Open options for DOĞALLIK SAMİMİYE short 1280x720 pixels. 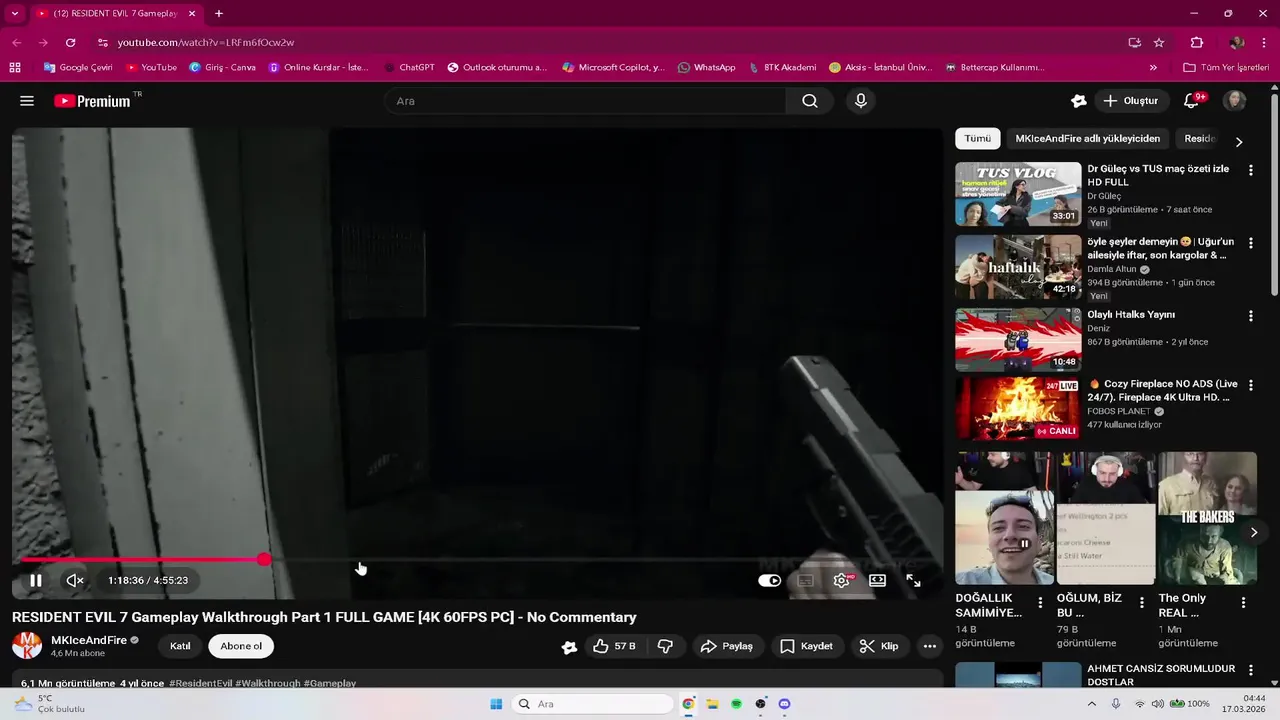pos(1040,603)
